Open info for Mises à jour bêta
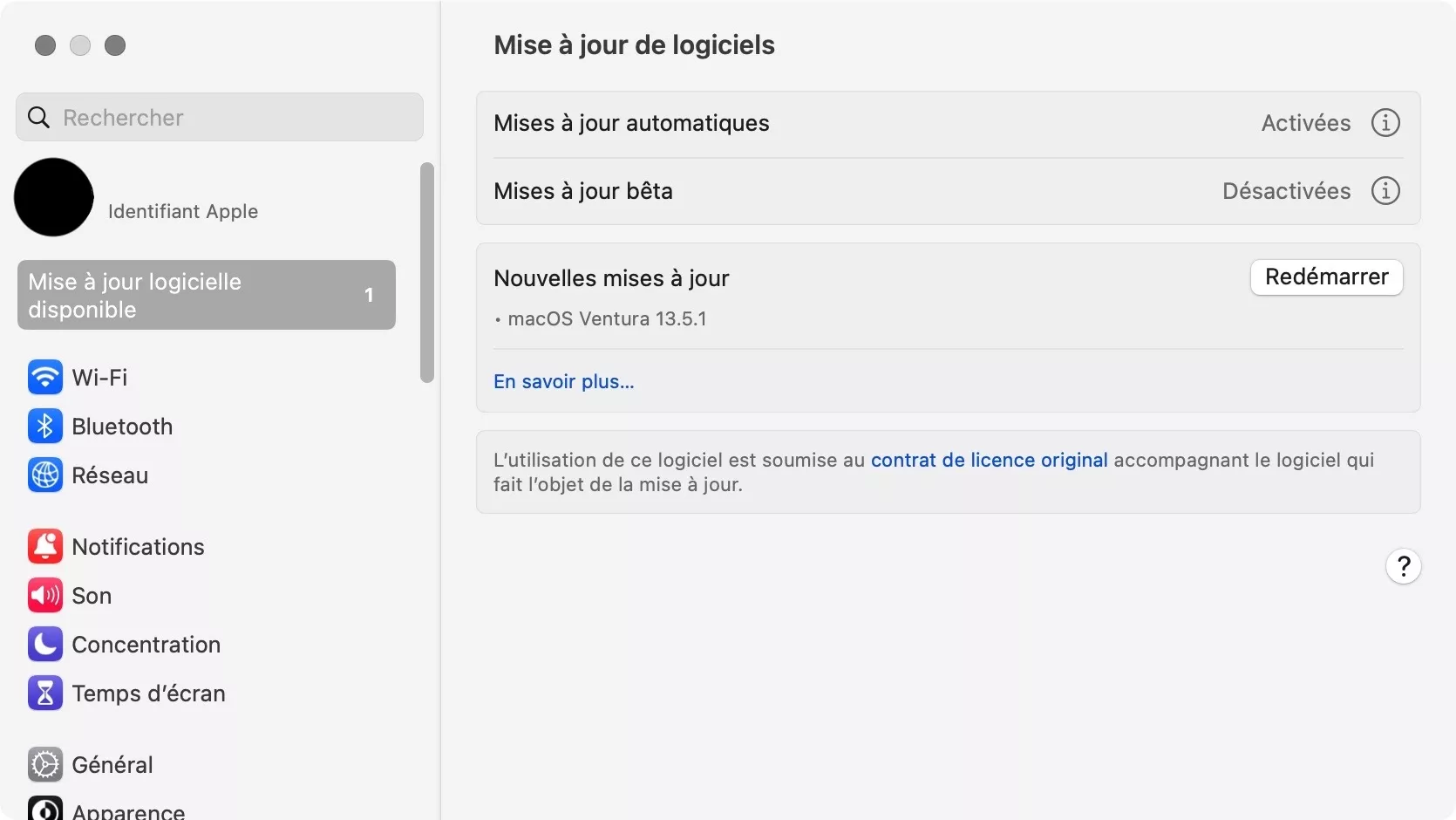The width and height of the screenshot is (1456, 820). [1385, 191]
